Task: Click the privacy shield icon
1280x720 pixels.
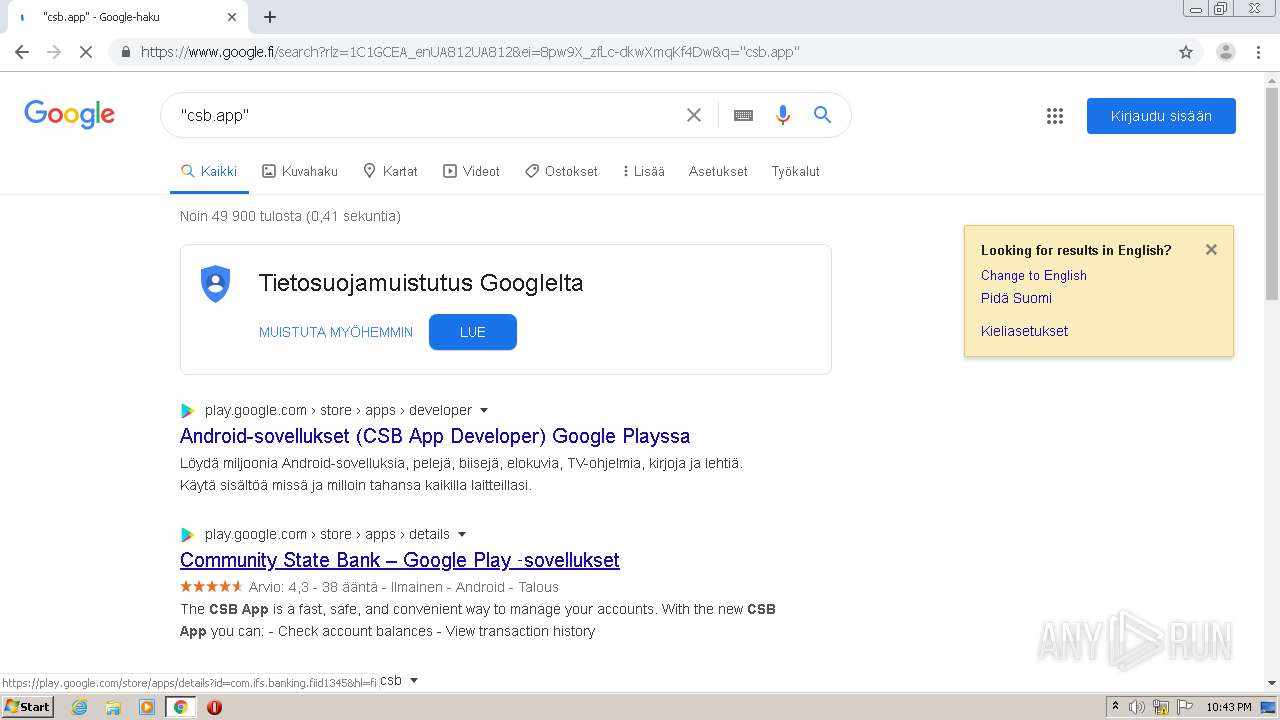Action: coord(216,284)
